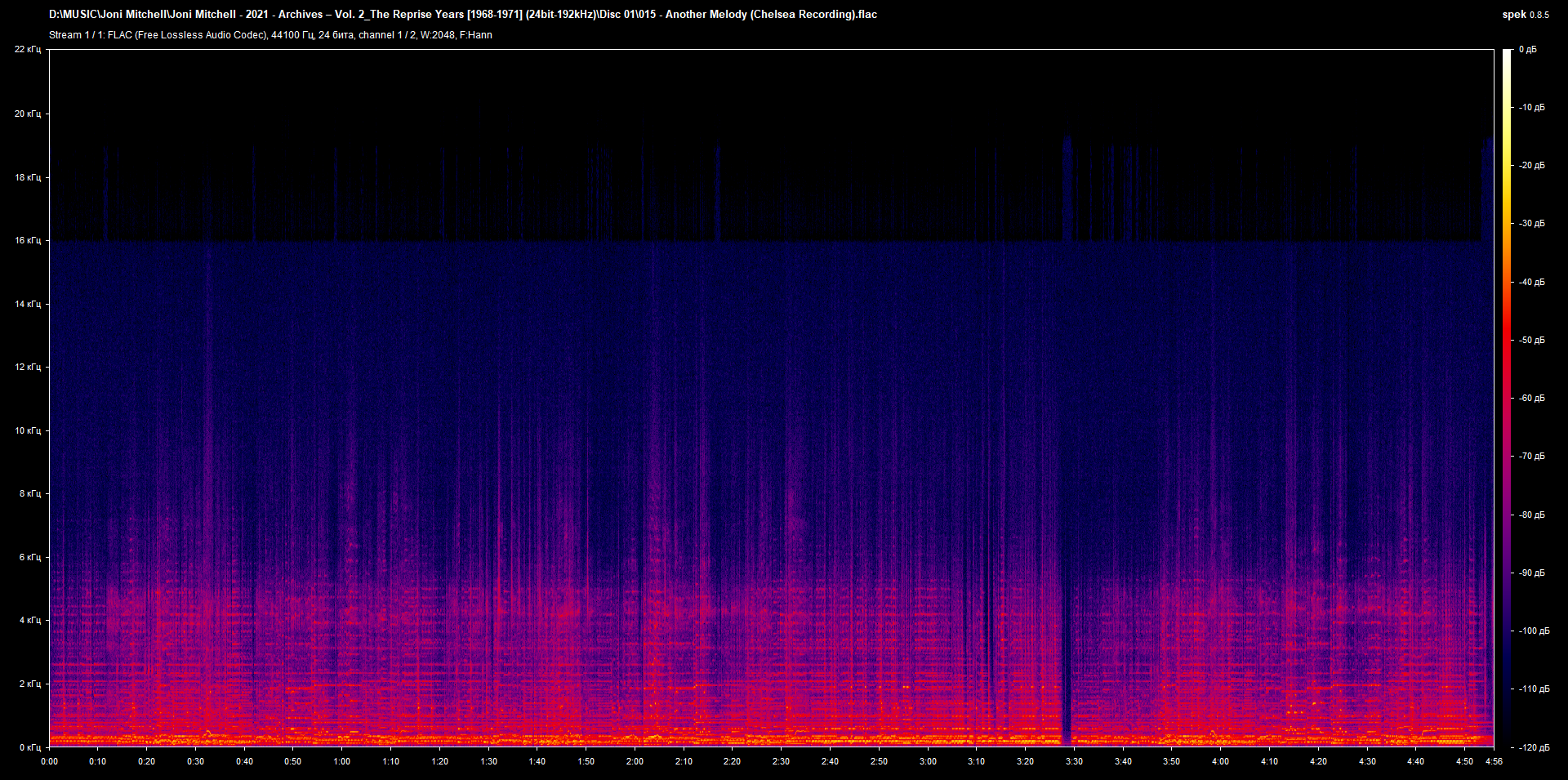Click the 10 кГц frequency axis label
1568x780 pixels.
coord(27,430)
